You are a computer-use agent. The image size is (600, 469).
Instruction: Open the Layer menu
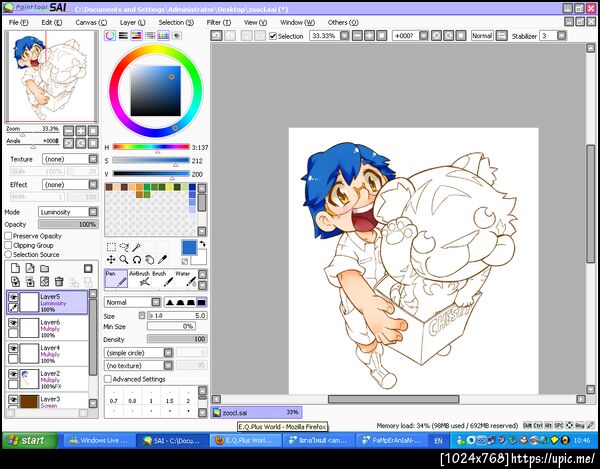(133, 23)
